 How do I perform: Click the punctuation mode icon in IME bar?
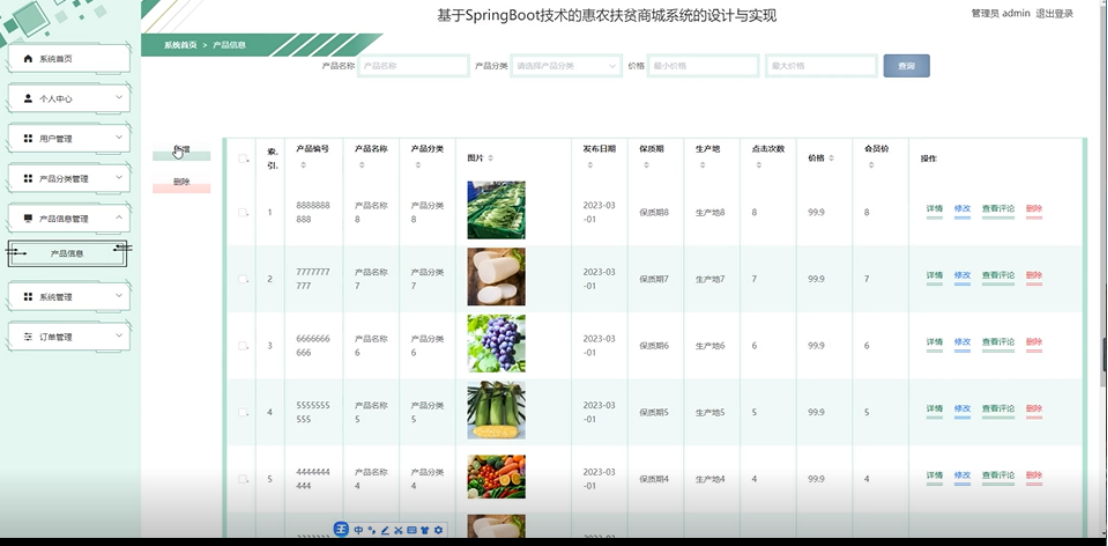click(x=372, y=530)
